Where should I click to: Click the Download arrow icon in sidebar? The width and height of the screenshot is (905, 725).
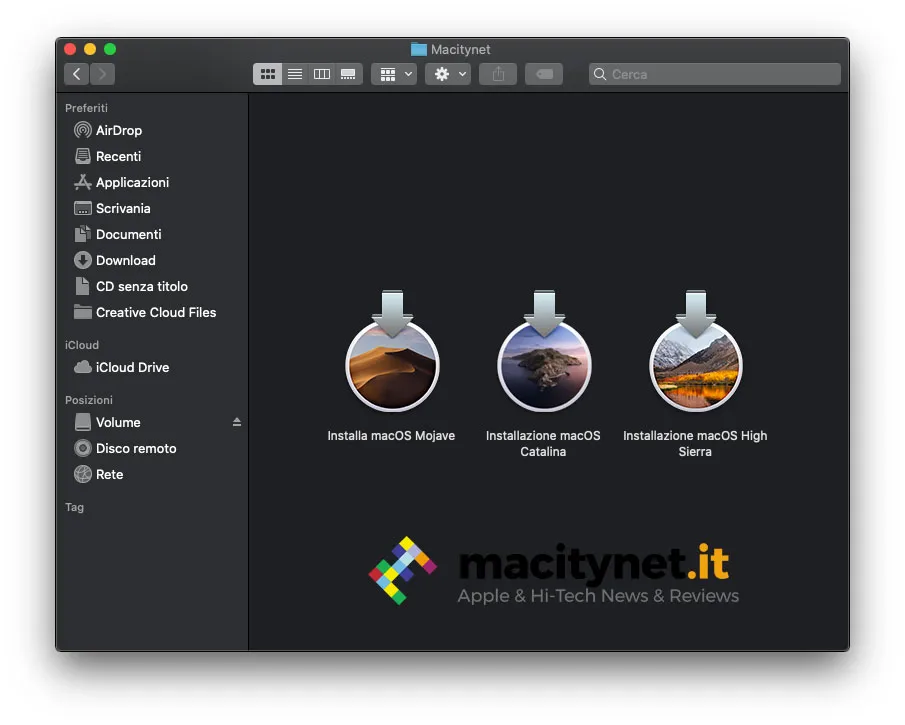coord(83,260)
